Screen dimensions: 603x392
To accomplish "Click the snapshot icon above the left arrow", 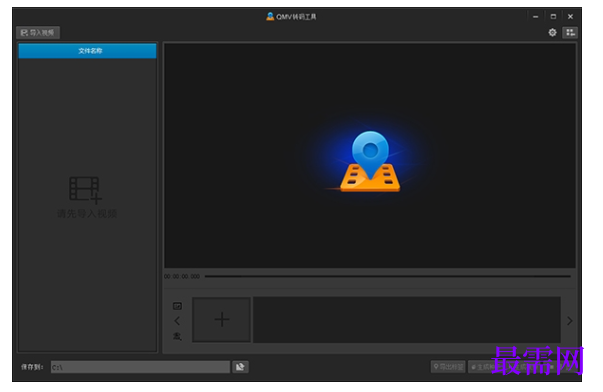I will (177, 306).
